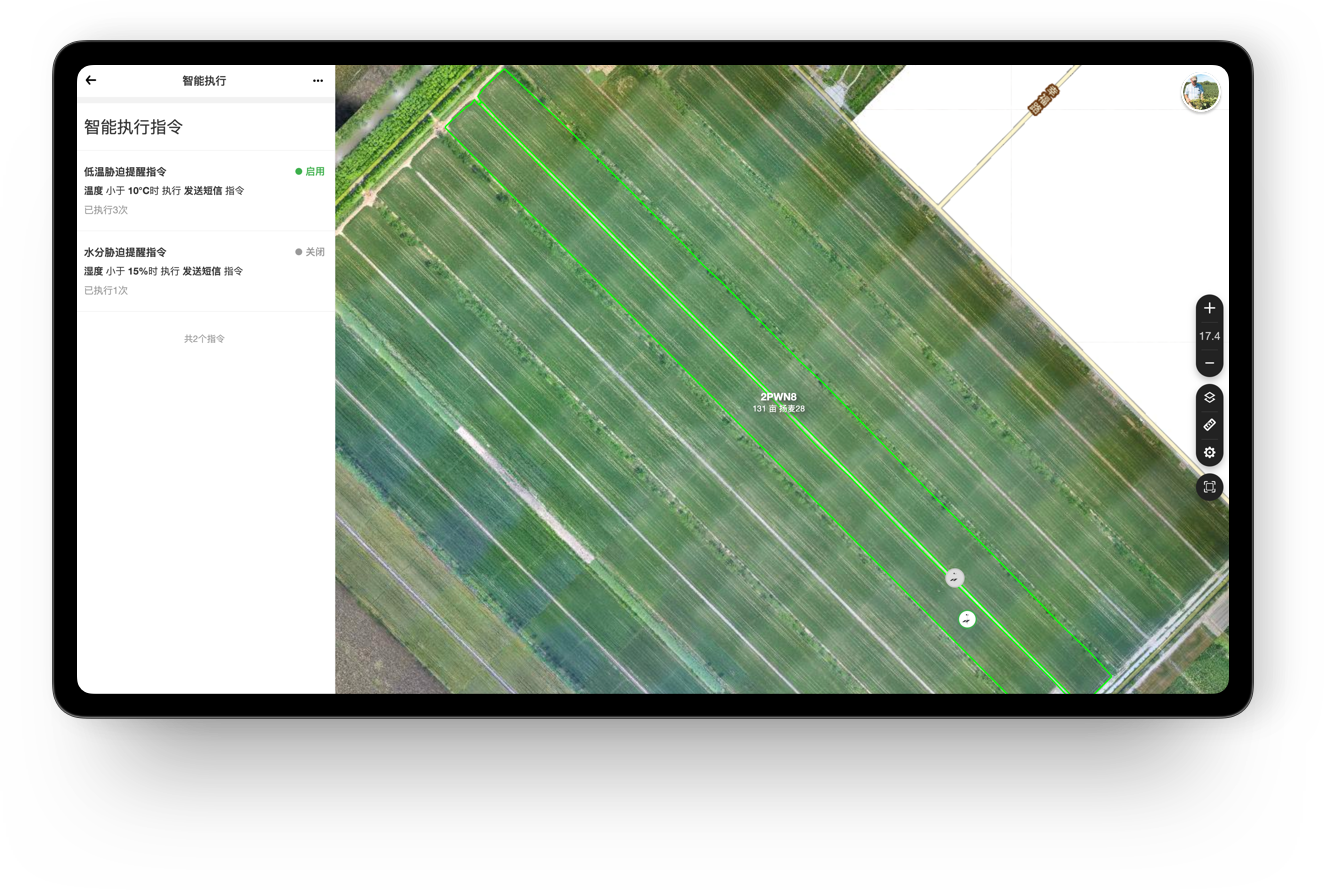
Task: Click the 17.4 zoom level indicator
Action: pos(1209,336)
